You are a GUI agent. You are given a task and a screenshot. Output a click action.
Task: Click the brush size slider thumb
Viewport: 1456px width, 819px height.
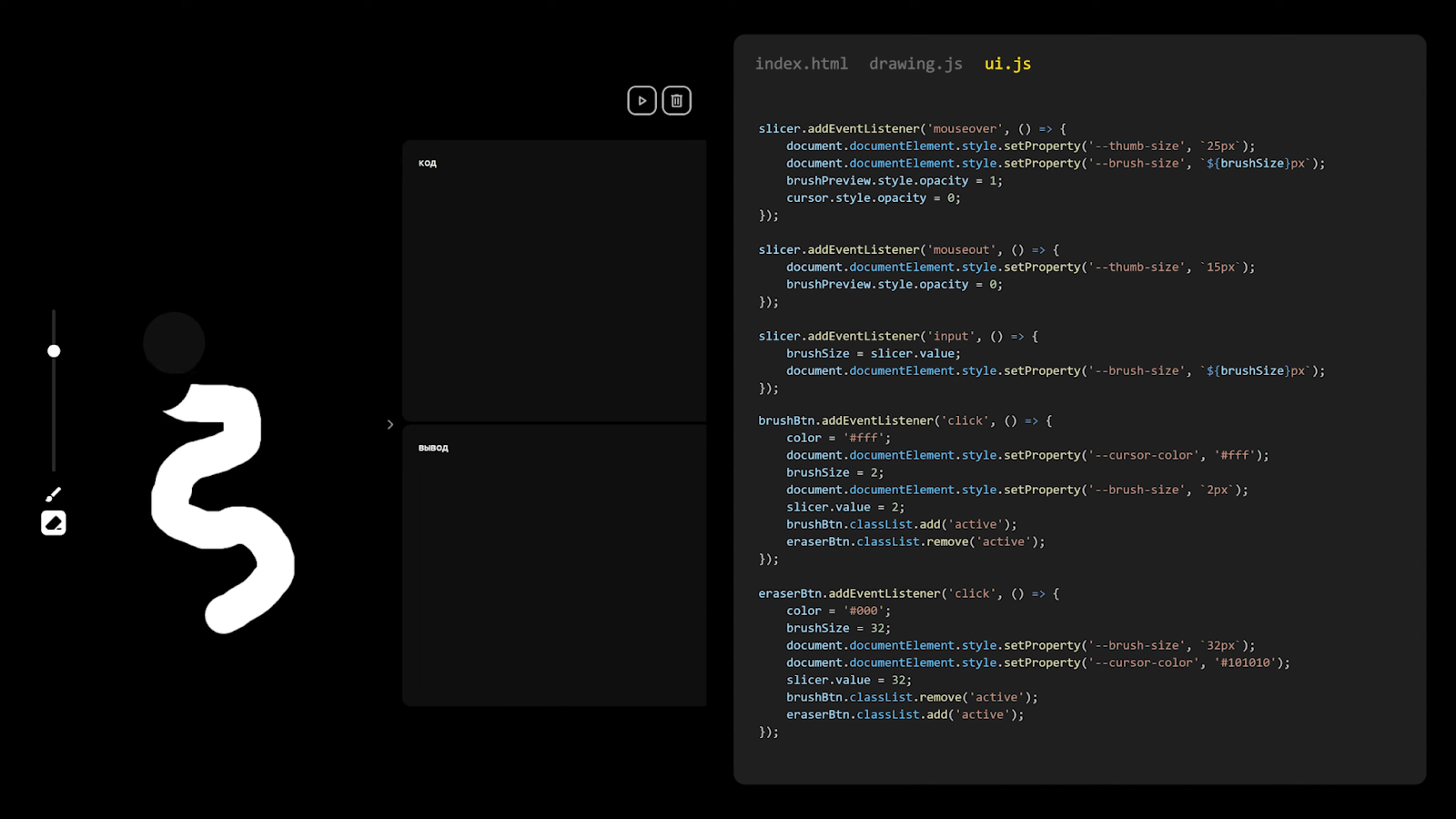(x=54, y=351)
